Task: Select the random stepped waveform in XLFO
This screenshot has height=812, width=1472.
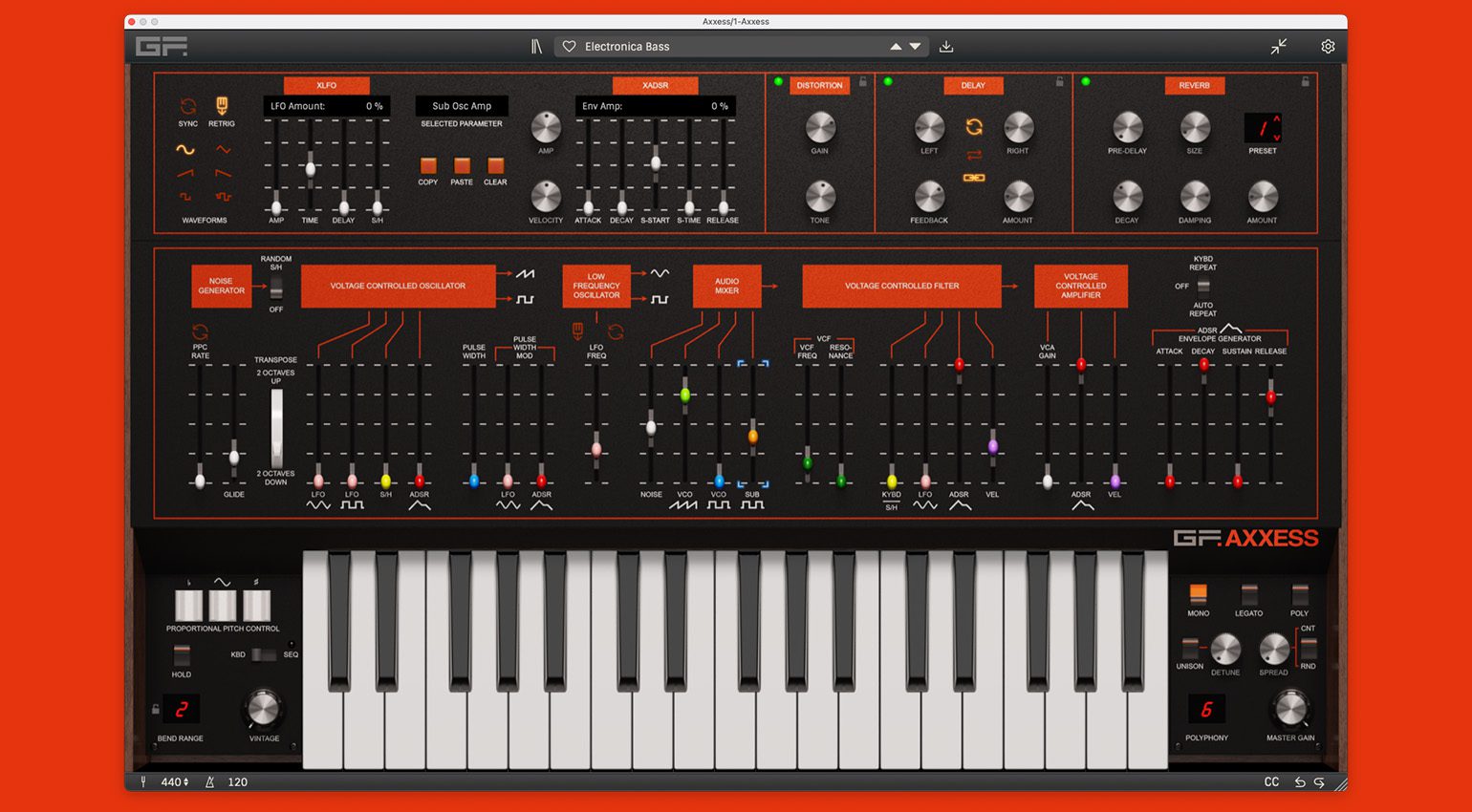Action: (223, 197)
